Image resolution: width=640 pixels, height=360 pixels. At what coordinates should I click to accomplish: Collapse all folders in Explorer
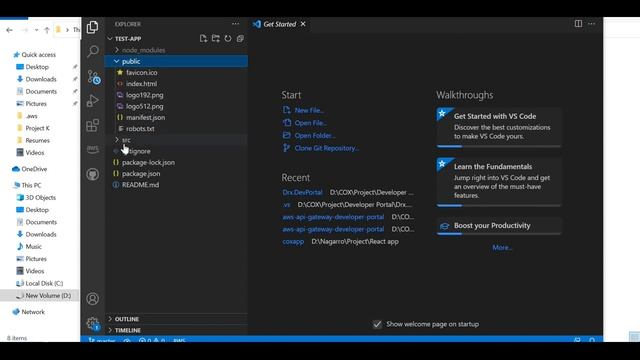[240, 38]
